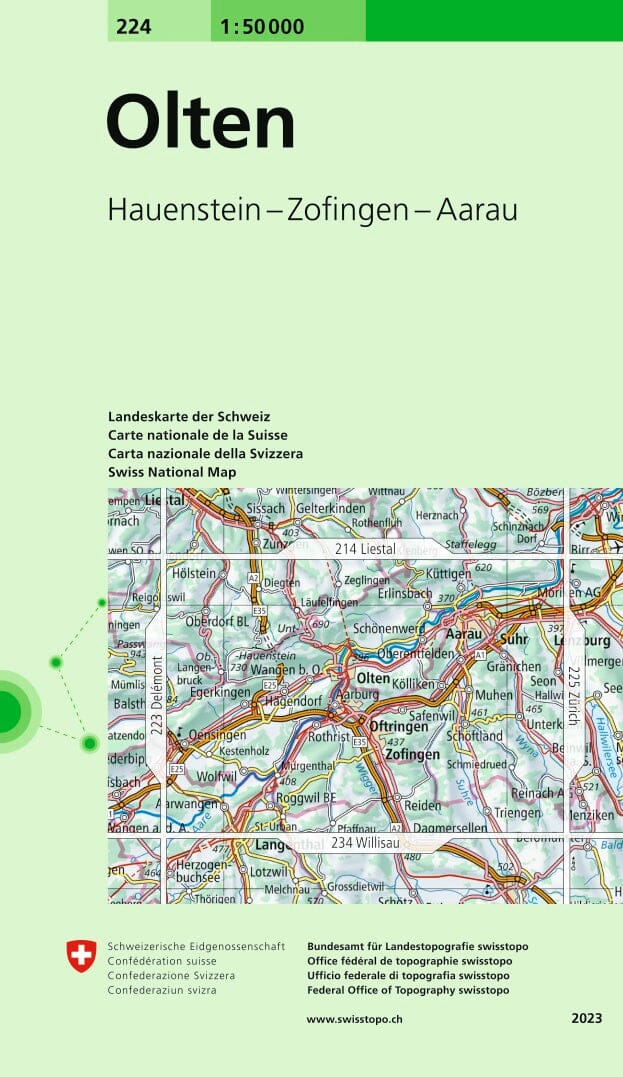This screenshot has height=1077, width=623.
Task: Click the bottom green dot near Delémont label
Action: (90, 742)
